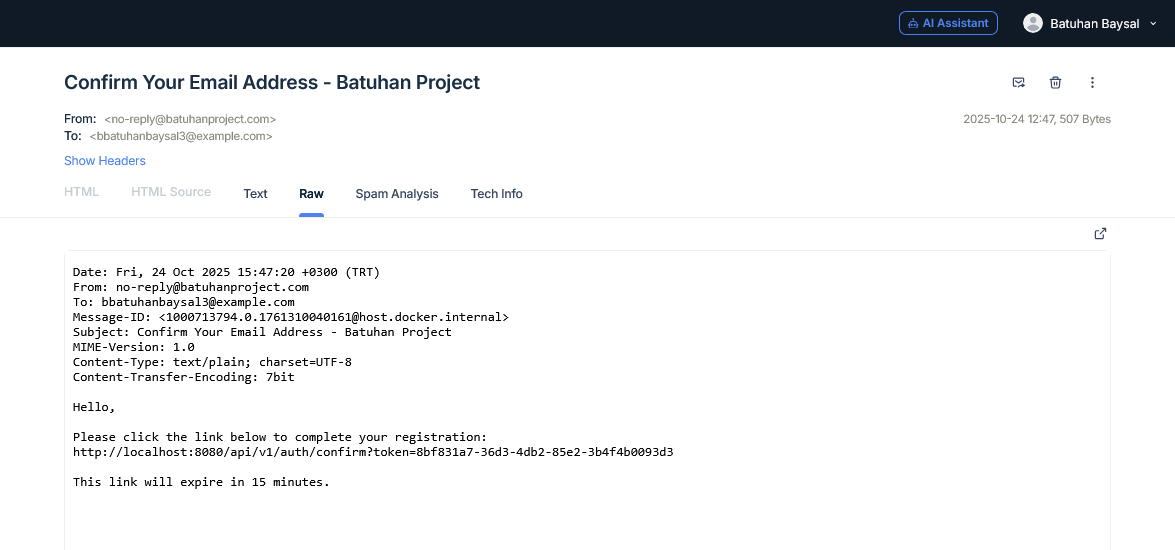Image resolution: width=1175 pixels, height=550 pixels.
Task: Click the Please click the link below line
Action: pyautogui.click(x=280, y=437)
